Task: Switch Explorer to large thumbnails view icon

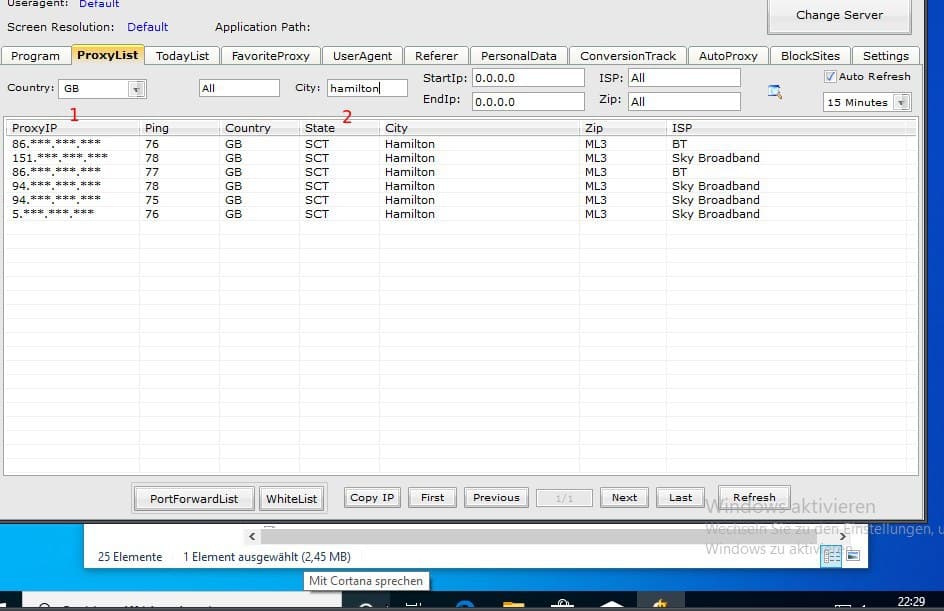Action: pyautogui.click(x=853, y=556)
